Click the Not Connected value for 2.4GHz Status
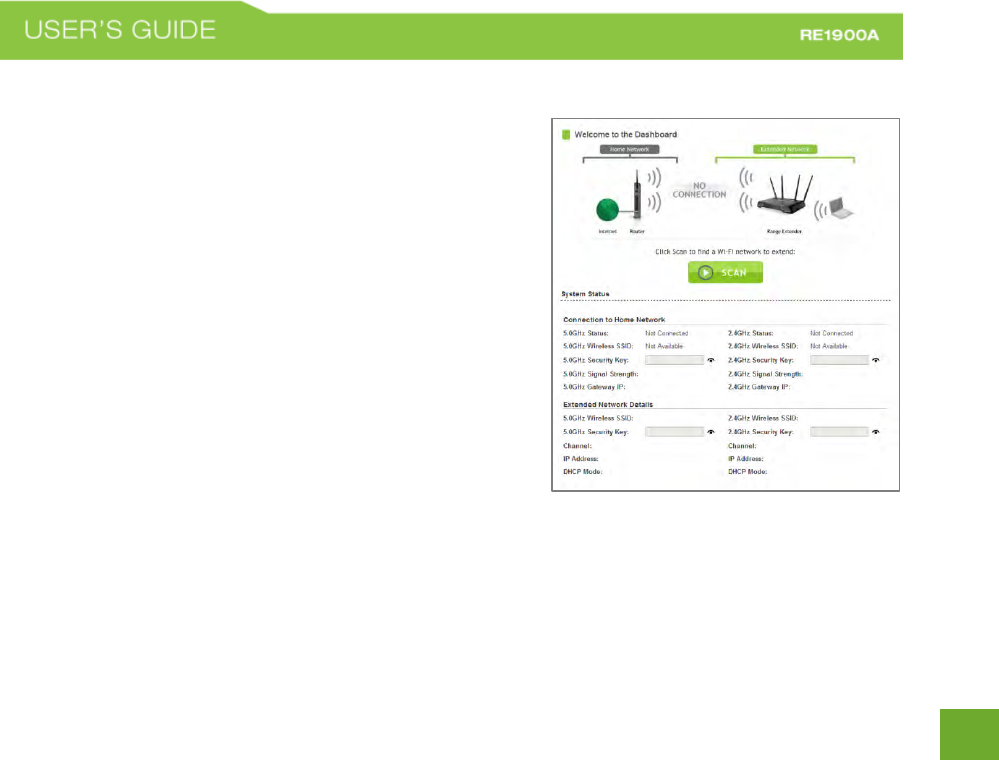999x760 pixels. coord(831,333)
